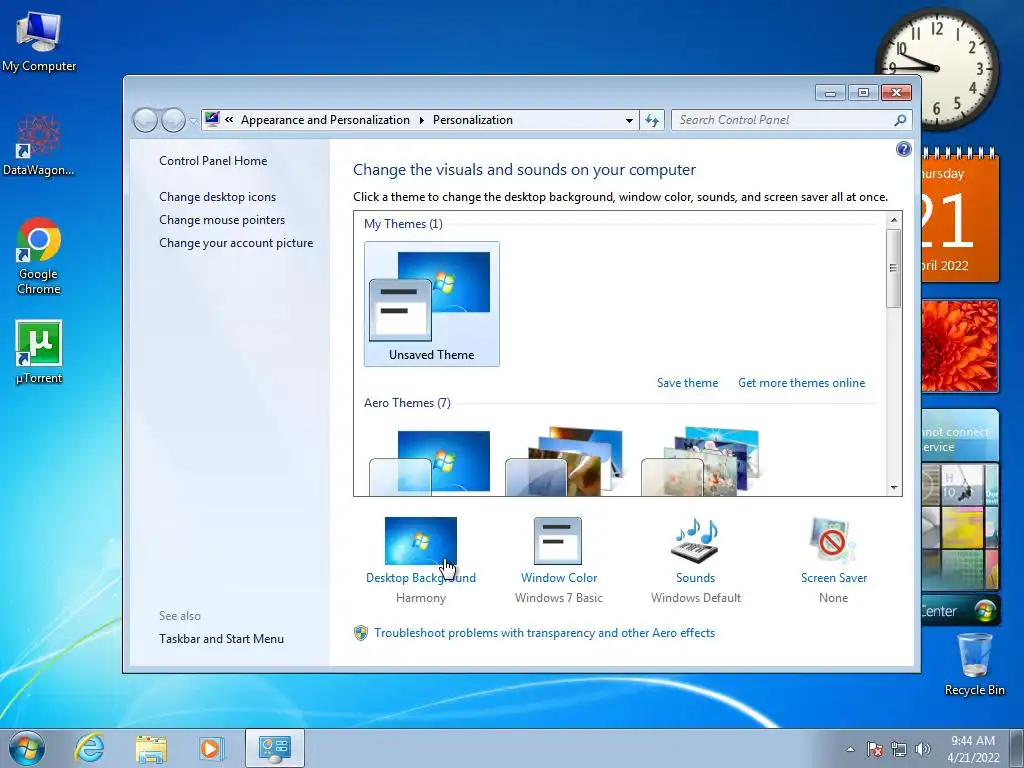
Task: Click the theme list scrollbar thumb
Action: tap(894, 268)
